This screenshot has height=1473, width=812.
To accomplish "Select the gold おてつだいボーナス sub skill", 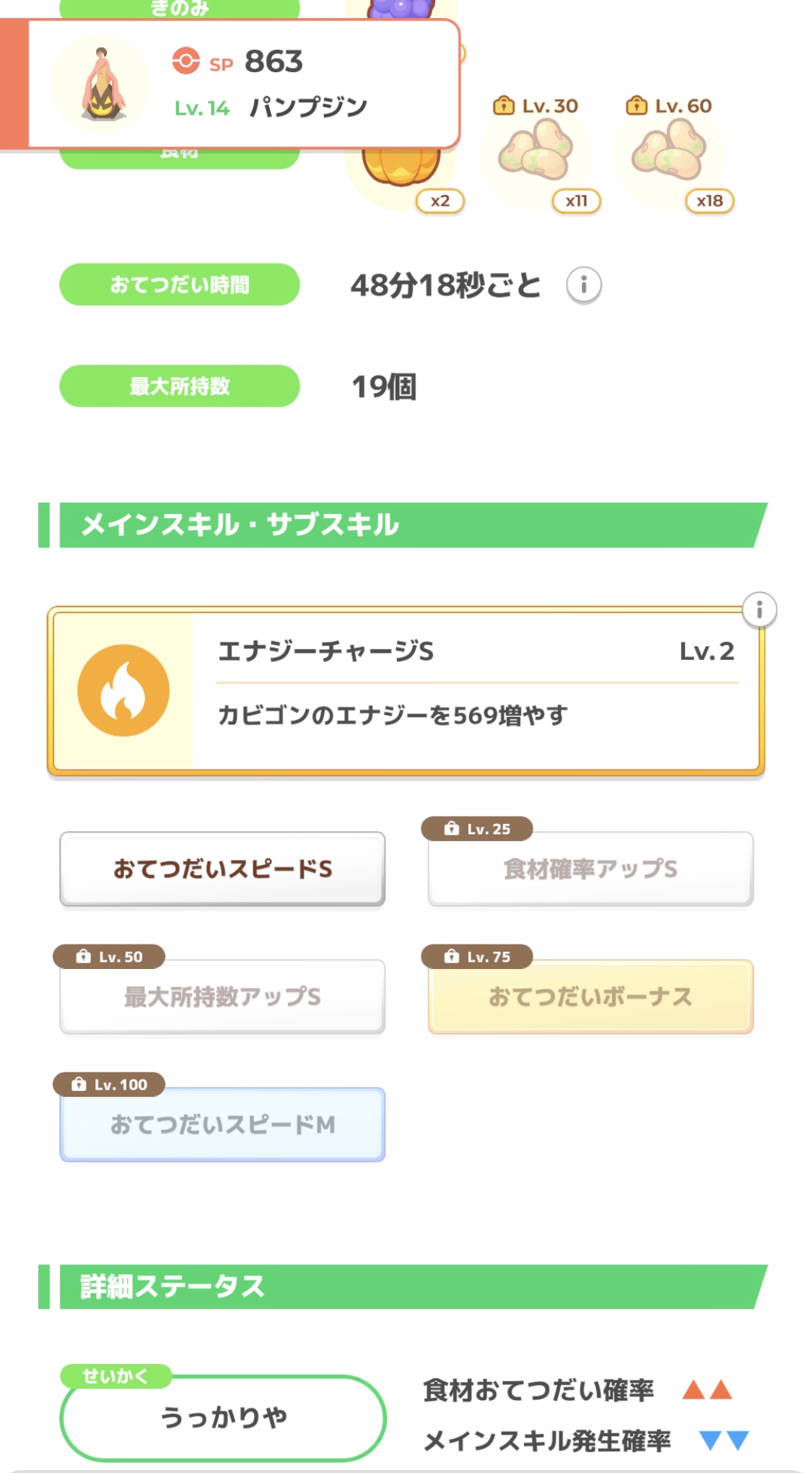I will point(590,996).
